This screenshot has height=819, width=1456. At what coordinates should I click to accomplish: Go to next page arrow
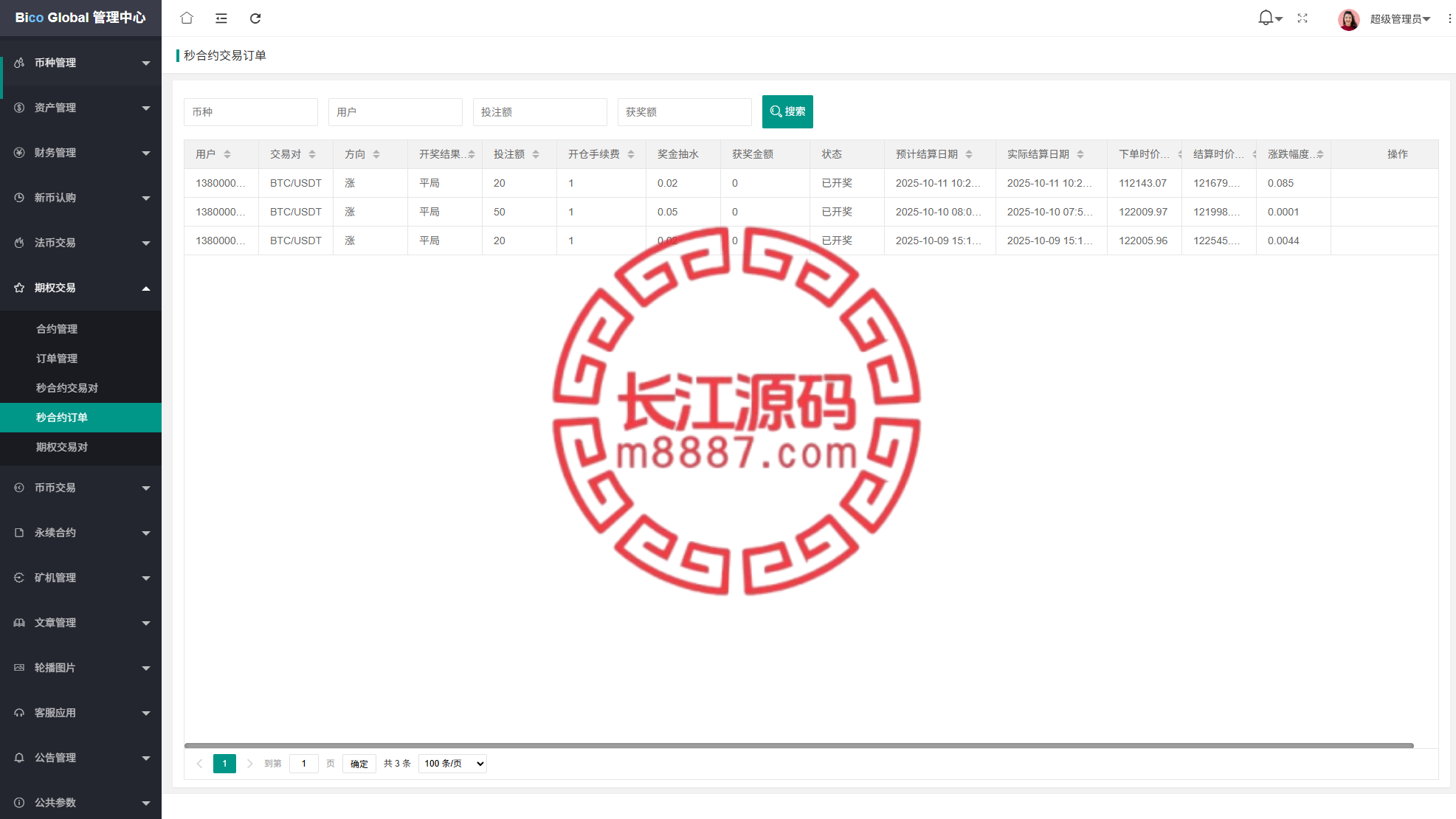tap(249, 764)
